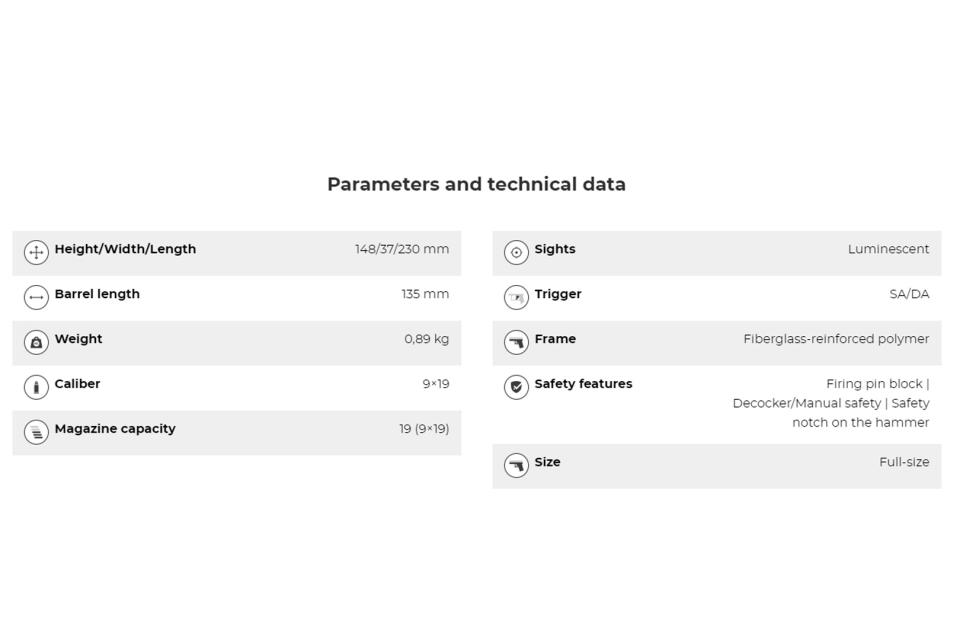
Task: Click the Luminescent sights value
Action: 888,249
